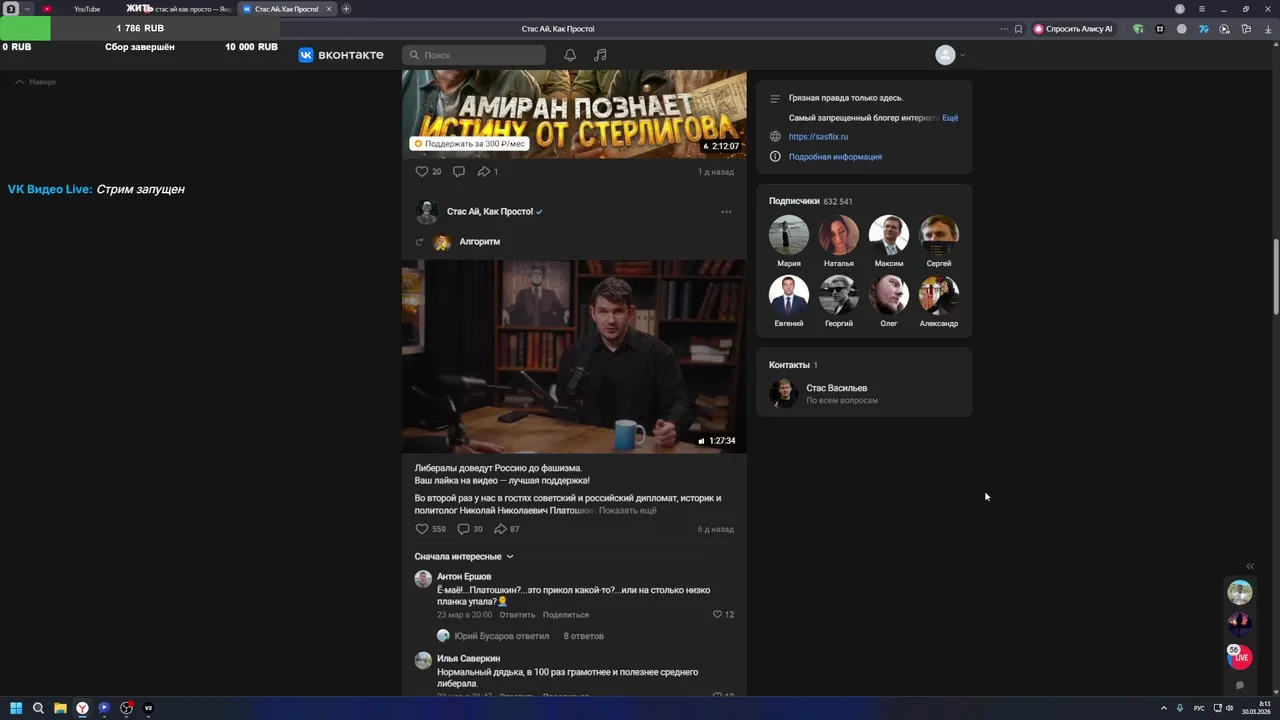Viewport: 1280px width, 720px height.
Task: Open new browser tab plus button
Action: pyautogui.click(x=346, y=9)
